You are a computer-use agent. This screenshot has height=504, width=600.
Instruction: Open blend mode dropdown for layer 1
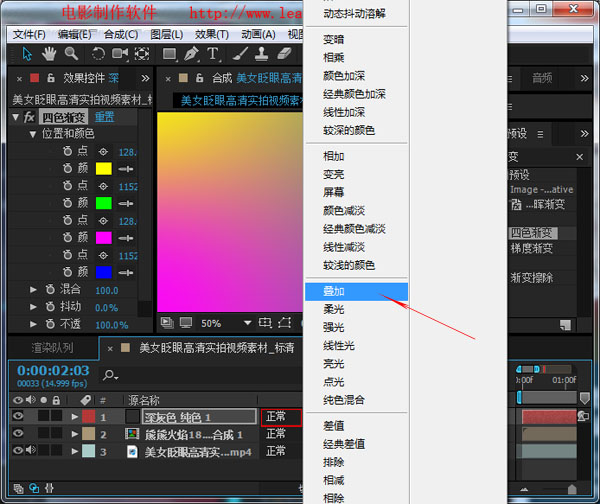point(281,417)
